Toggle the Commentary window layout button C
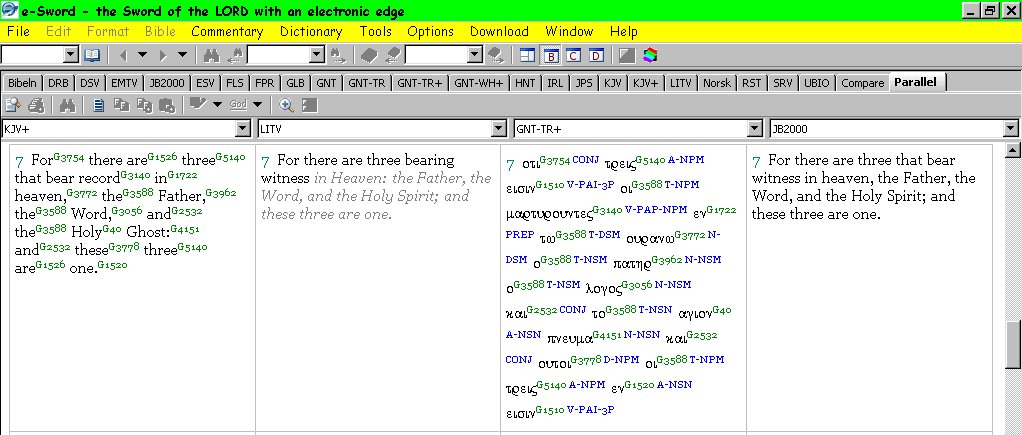 (x=574, y=55)
